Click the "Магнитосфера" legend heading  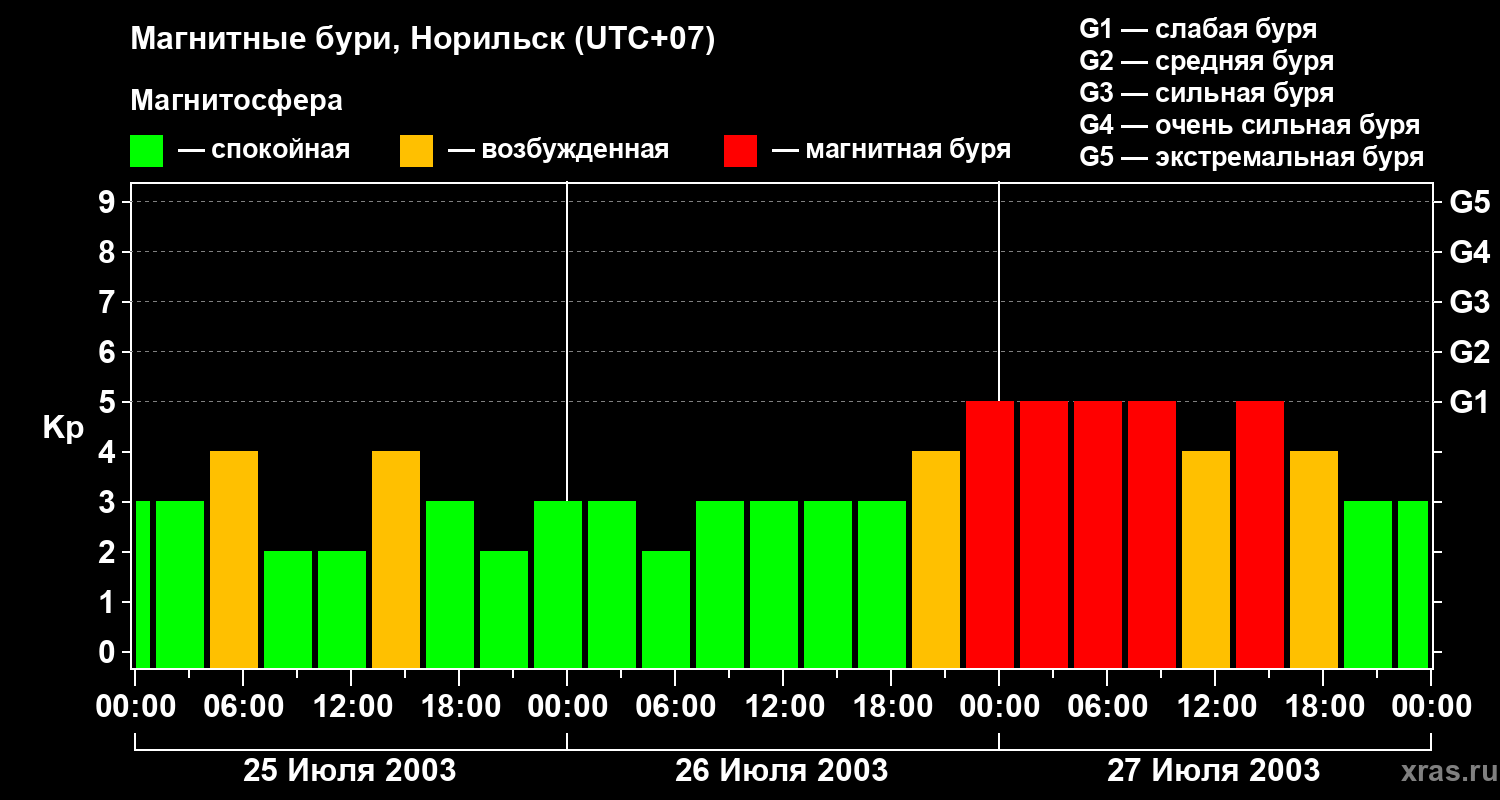click(x=236, y=101)
